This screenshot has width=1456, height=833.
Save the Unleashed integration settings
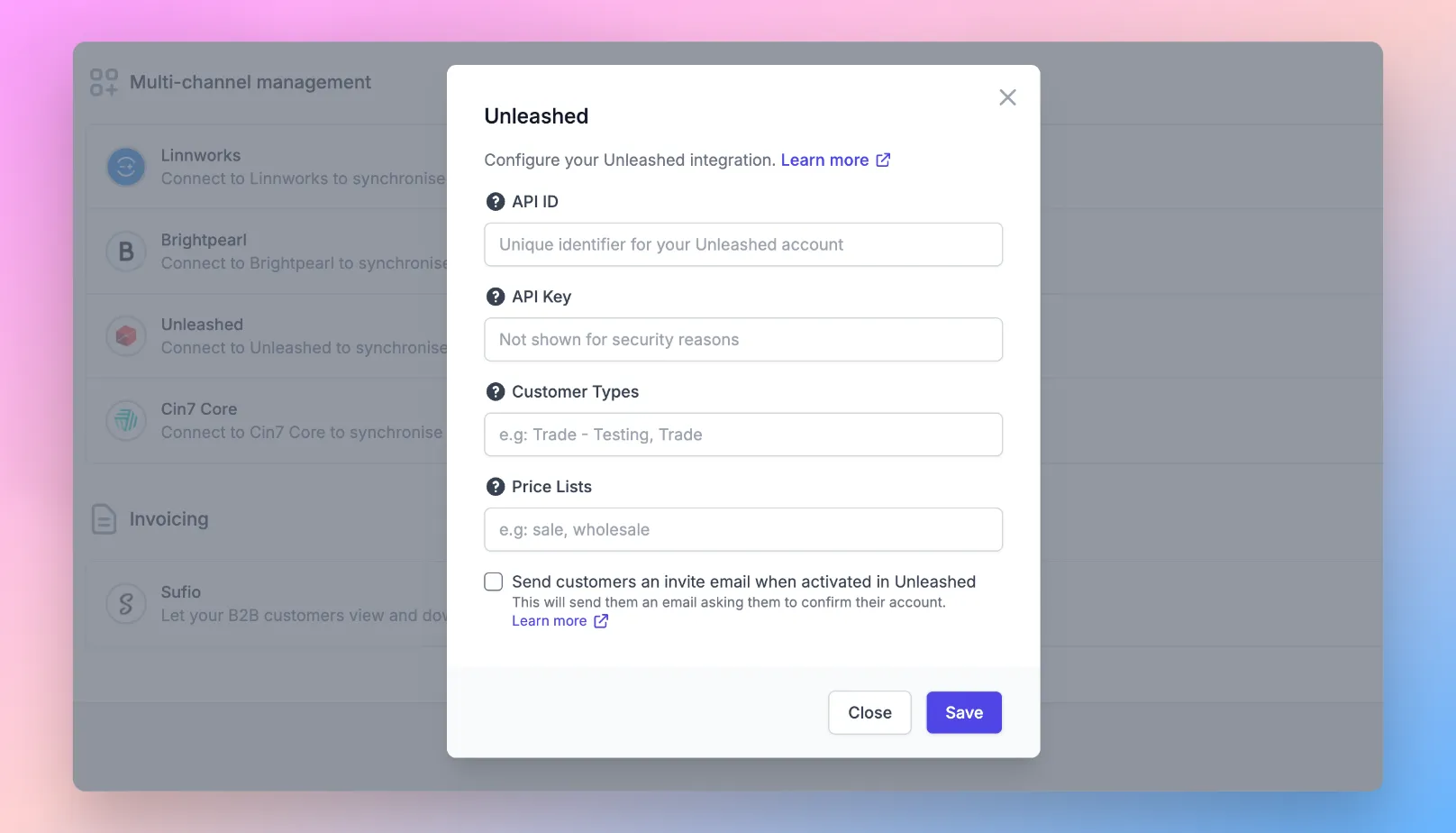click(x=964, y=712)
